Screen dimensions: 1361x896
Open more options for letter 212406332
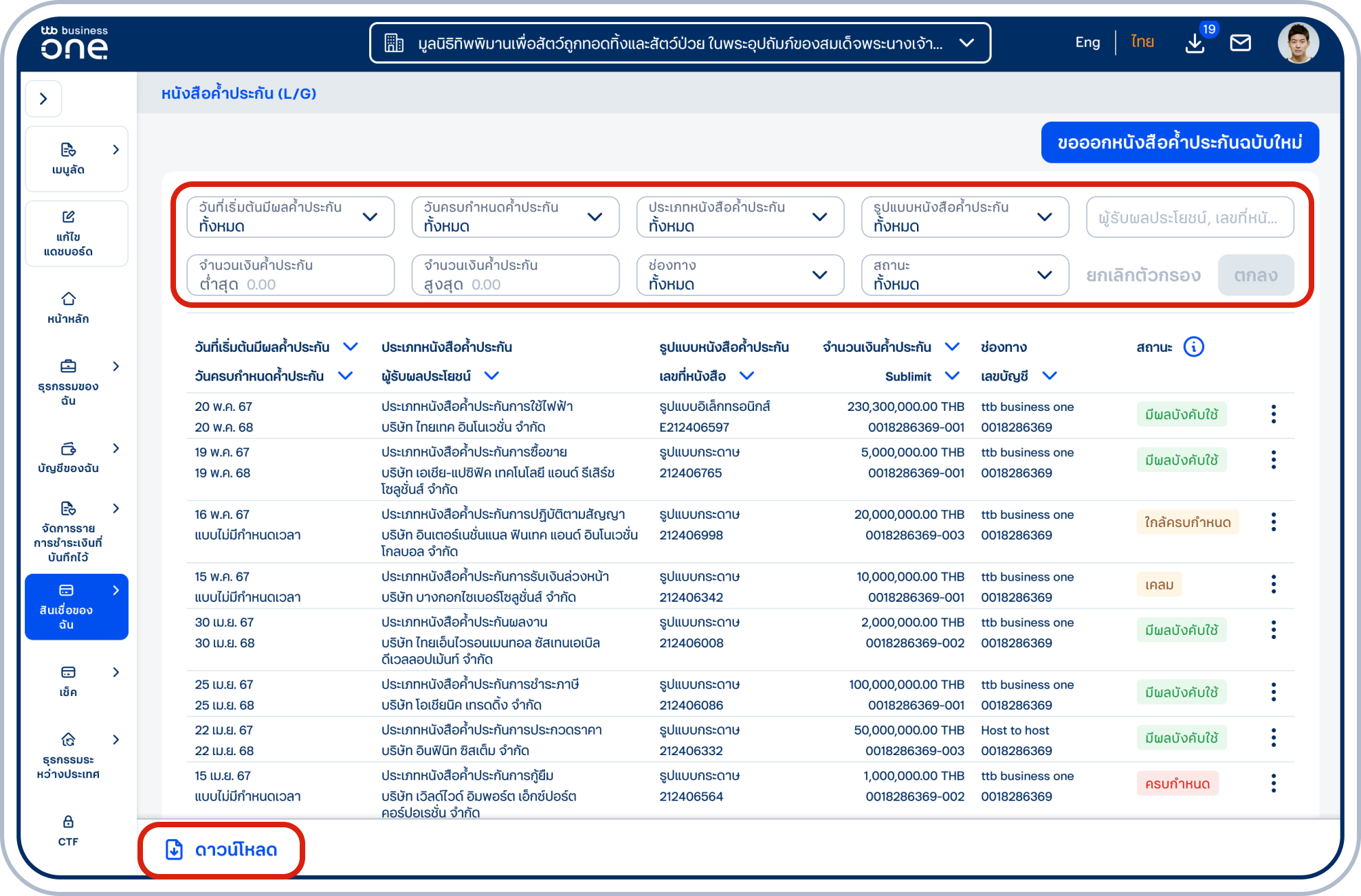point(1274,738)
